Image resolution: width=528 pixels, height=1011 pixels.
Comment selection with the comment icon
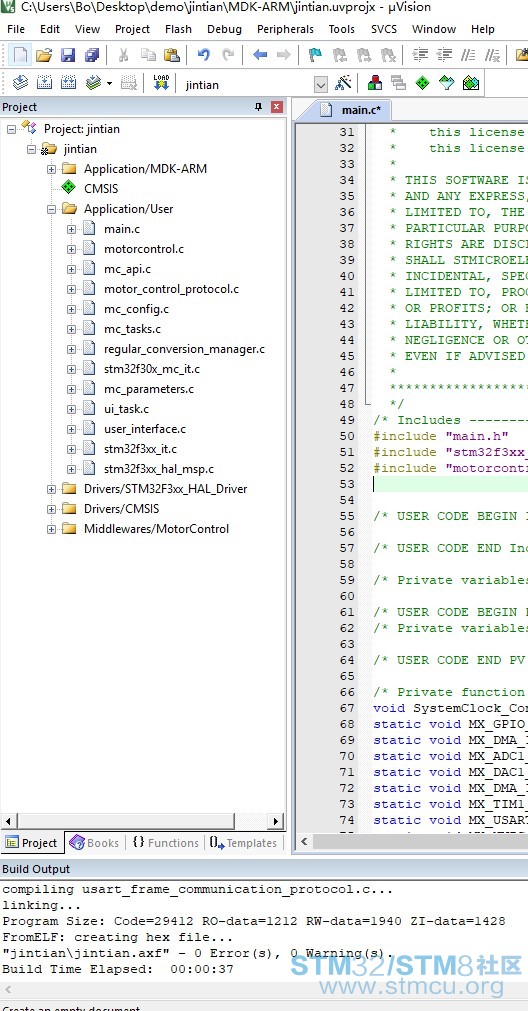click(x=468, y=55)
